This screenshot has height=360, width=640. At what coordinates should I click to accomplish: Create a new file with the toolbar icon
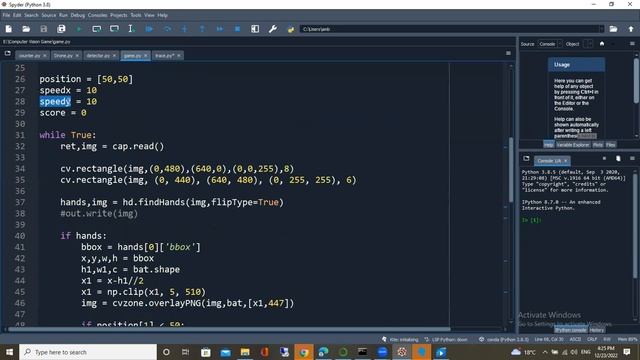(9, 29)
